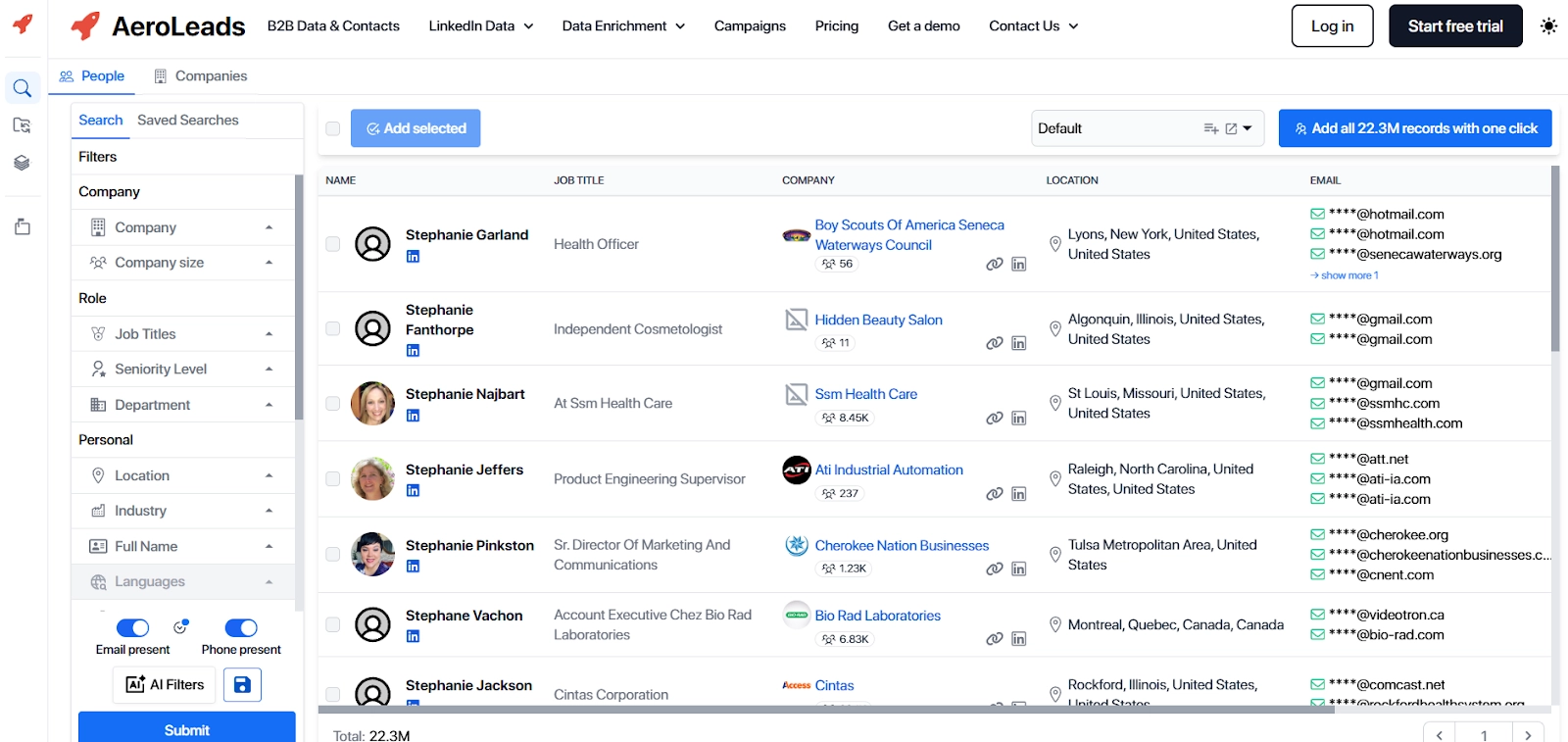
Task: Open Stephanie Najbart's LinkedIn profile icon
Action: click(413, 416)
